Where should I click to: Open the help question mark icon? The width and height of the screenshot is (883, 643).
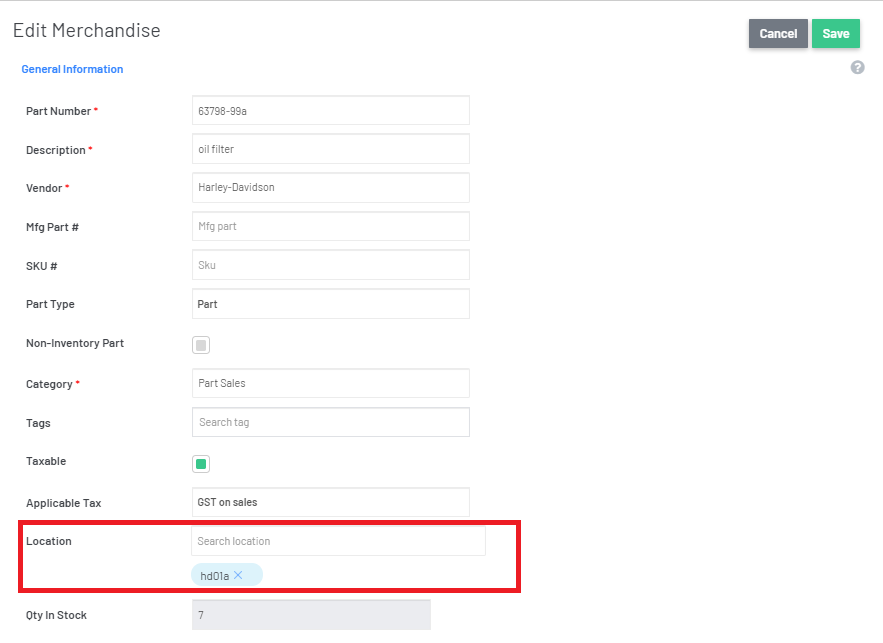(x=857, y=68)
